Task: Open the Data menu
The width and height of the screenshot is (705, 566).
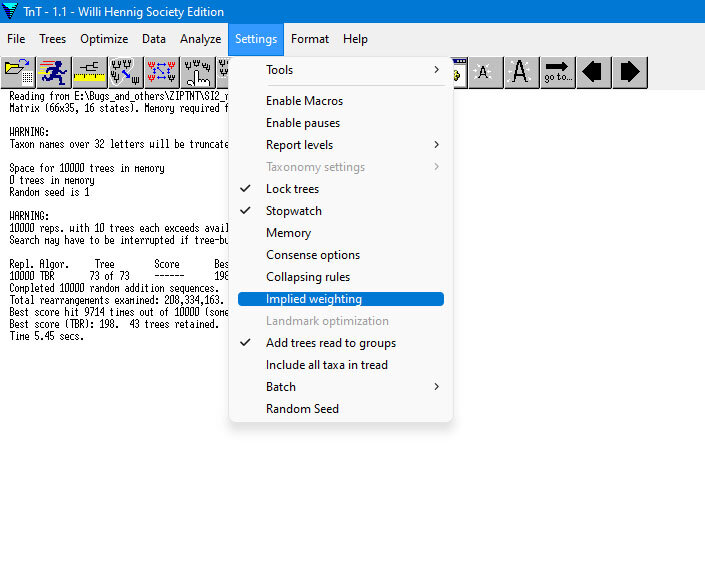Action: coord(154,39)
